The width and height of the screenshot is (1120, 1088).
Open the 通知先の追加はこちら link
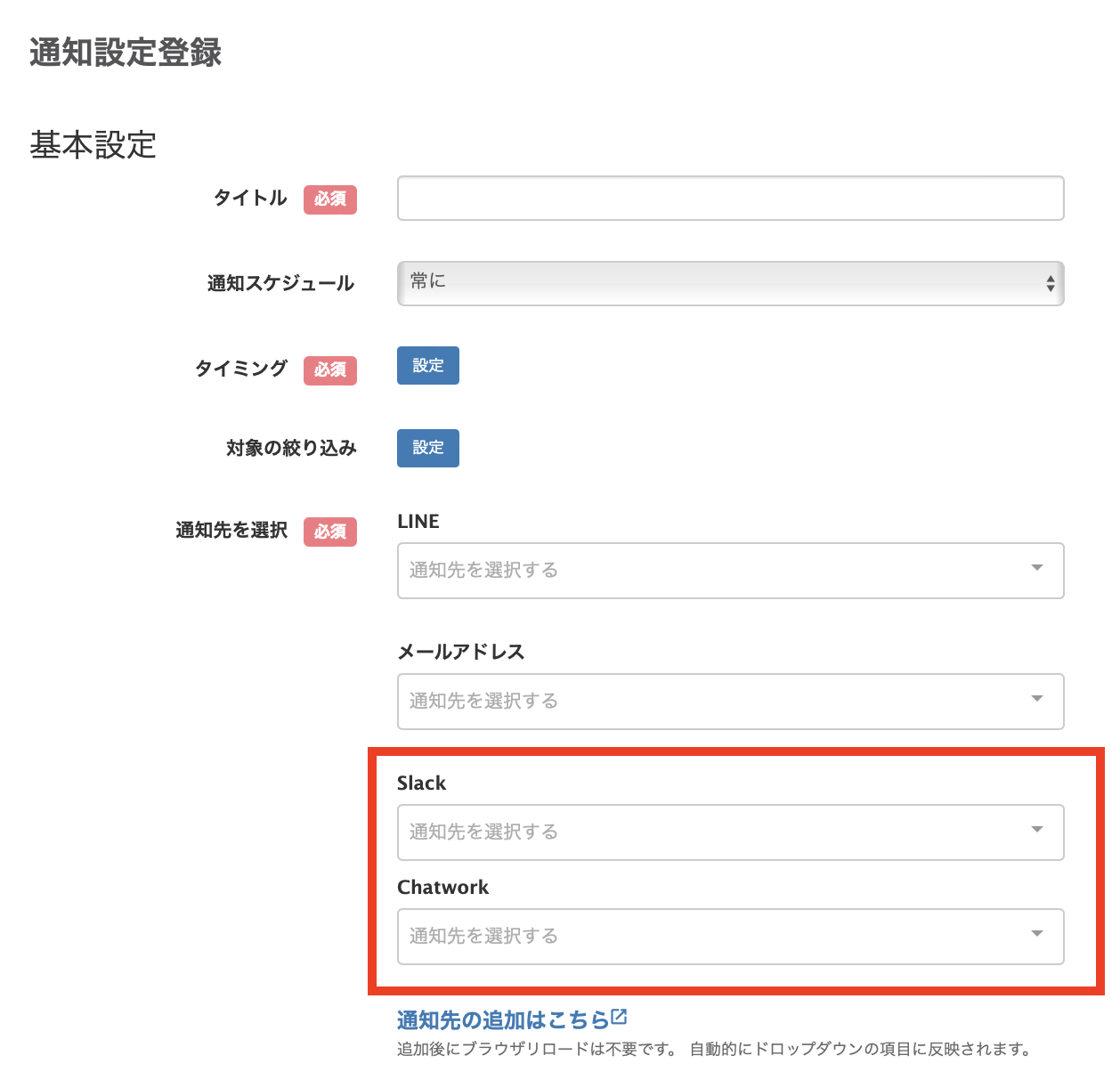(503, 1019)
